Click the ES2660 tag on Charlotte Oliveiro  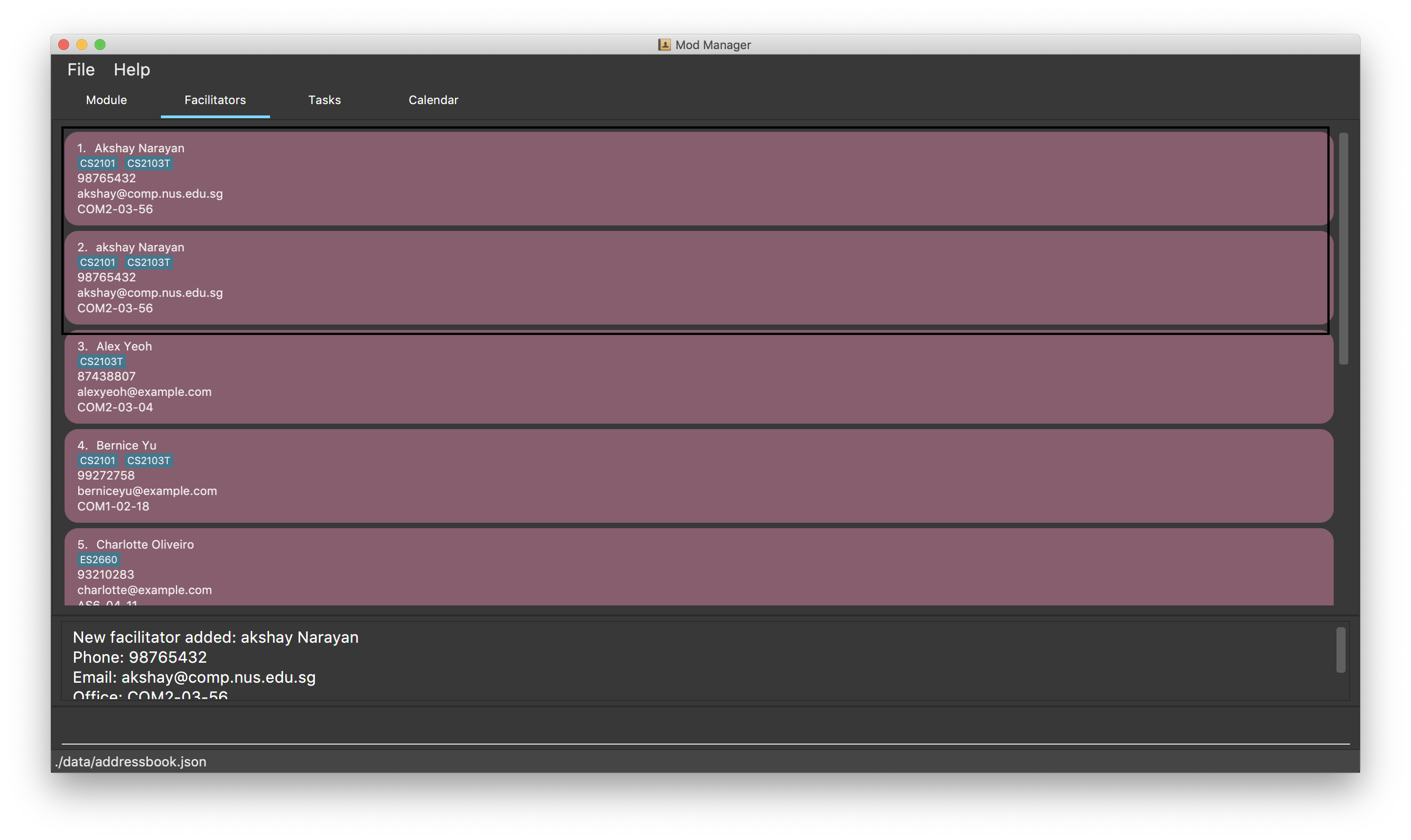coord(99,560)
